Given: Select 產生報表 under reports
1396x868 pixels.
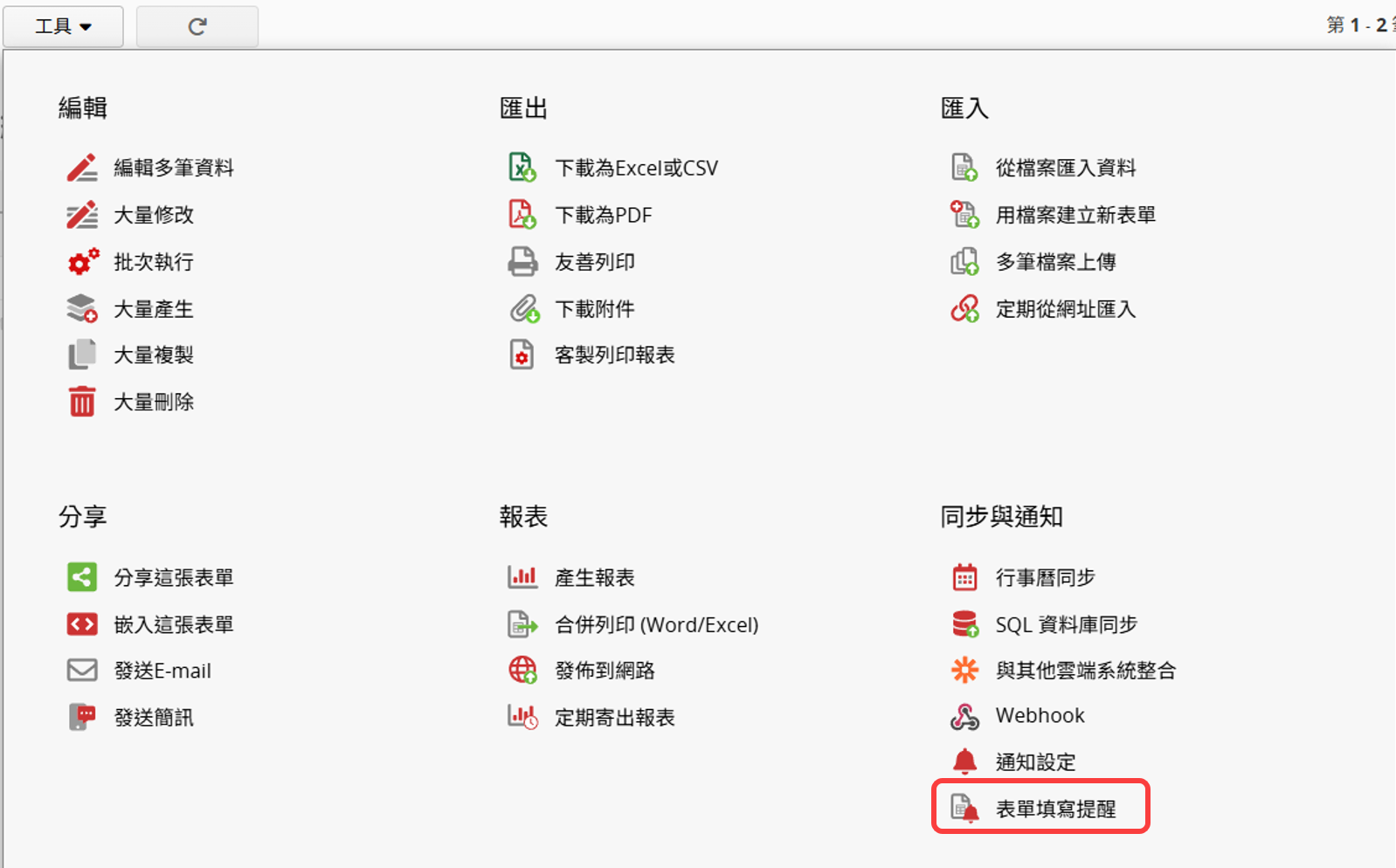Looking at the screenshot, I should click(x=595, y=577).
